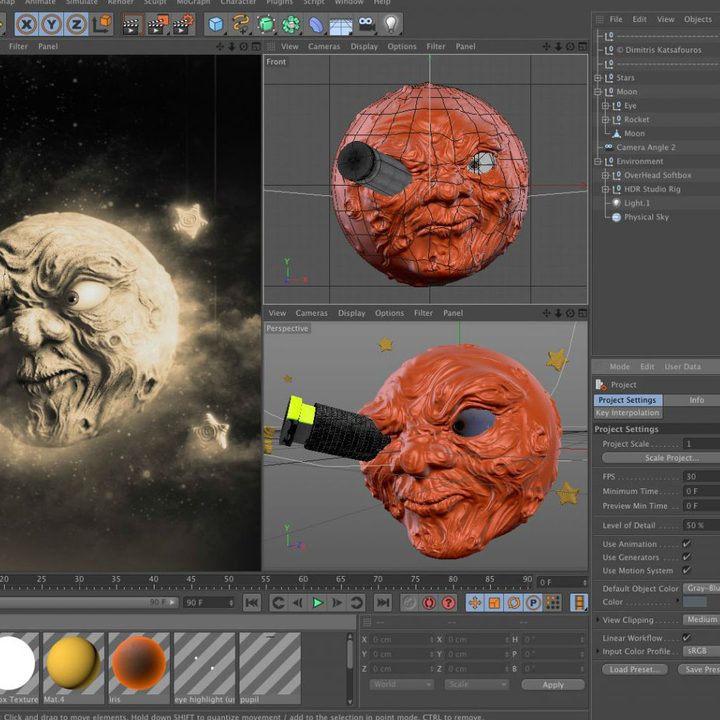Open the Info tab
This screenshot has width=720, height=720.
pos(696,400)
